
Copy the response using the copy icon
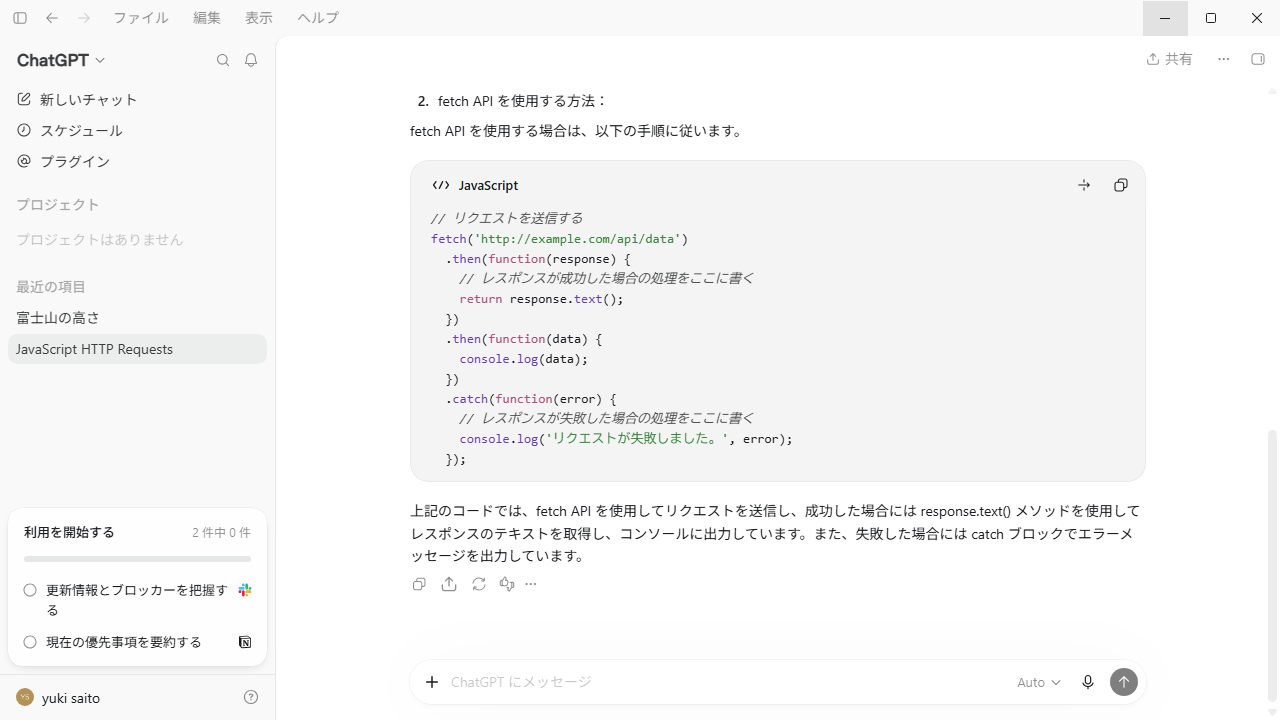coord(419,584)
